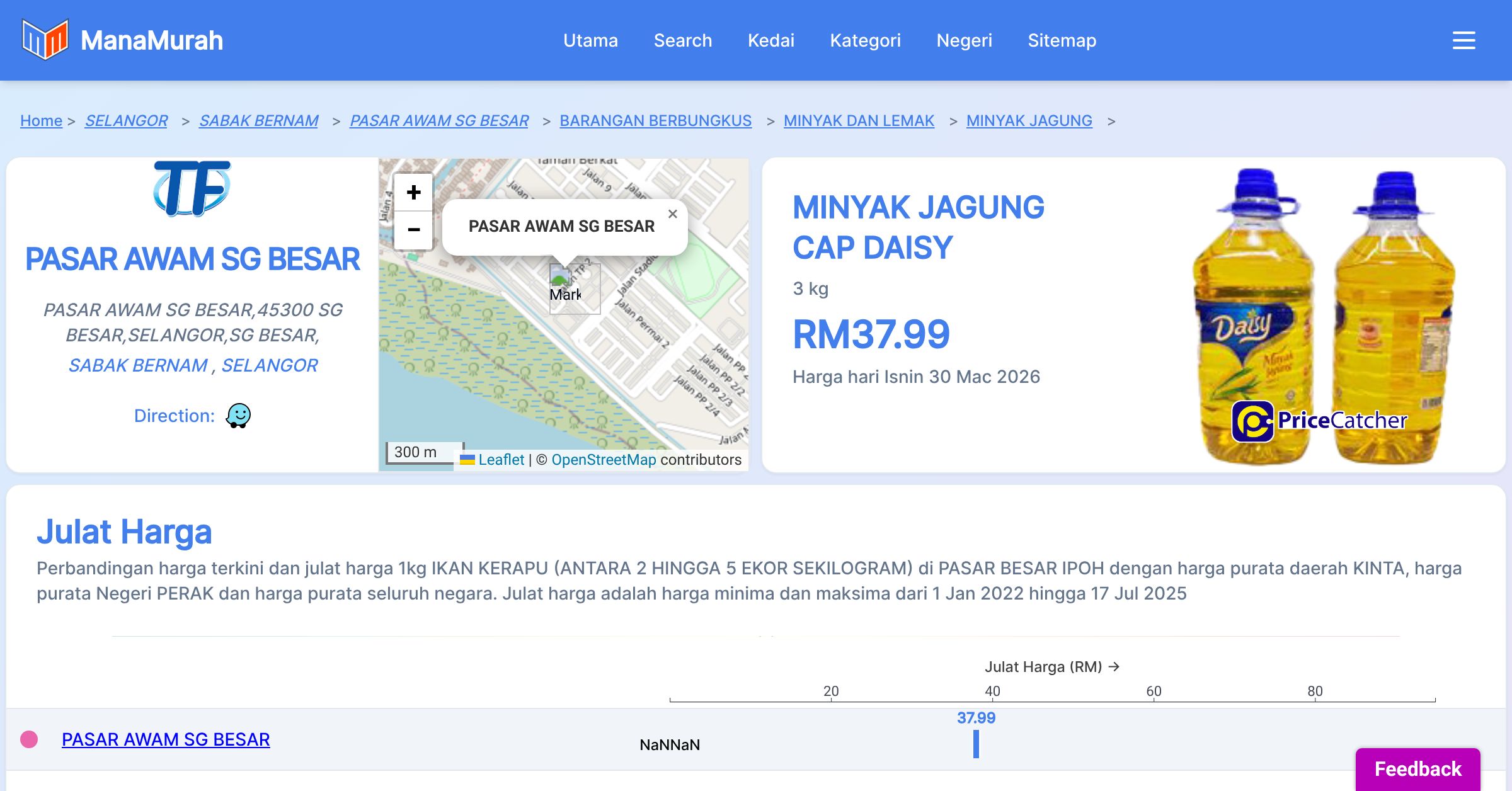Open PASAR AWAM SG BESAR chart link

pyautogui.click(x=166, y=739)
